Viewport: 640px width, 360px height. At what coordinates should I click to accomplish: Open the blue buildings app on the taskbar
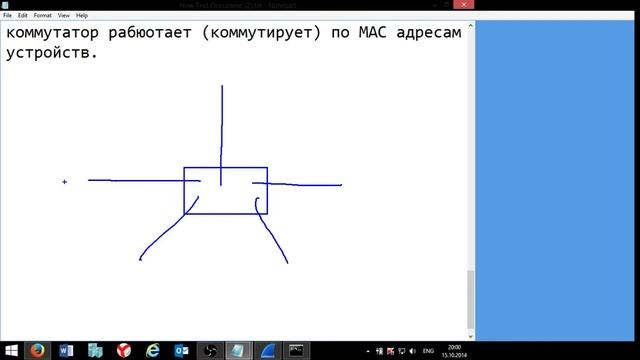[x=95, y=351]
